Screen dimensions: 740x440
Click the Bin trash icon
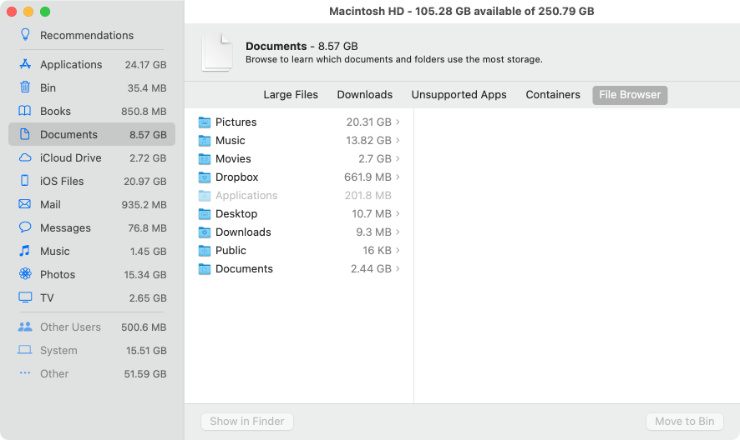25,87
